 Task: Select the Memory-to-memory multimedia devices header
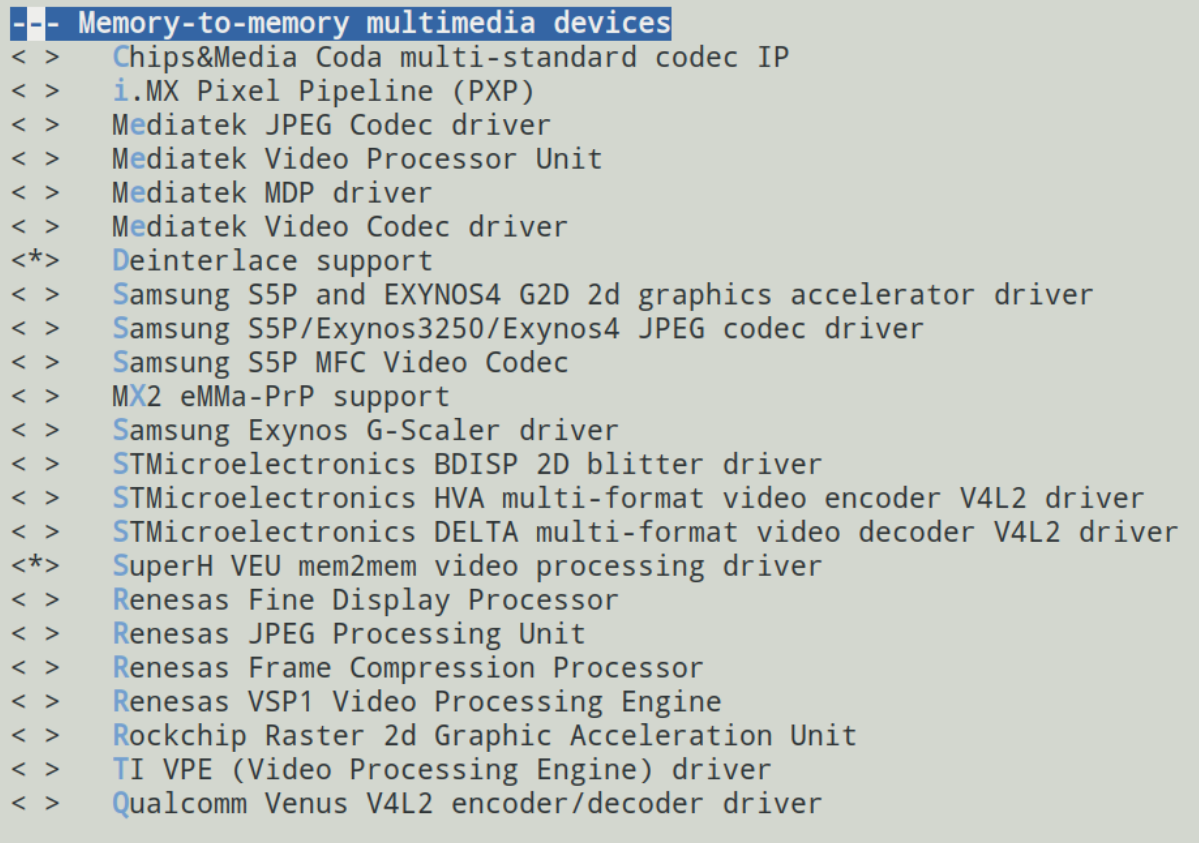pyautogui.click(x=341, y=23)
